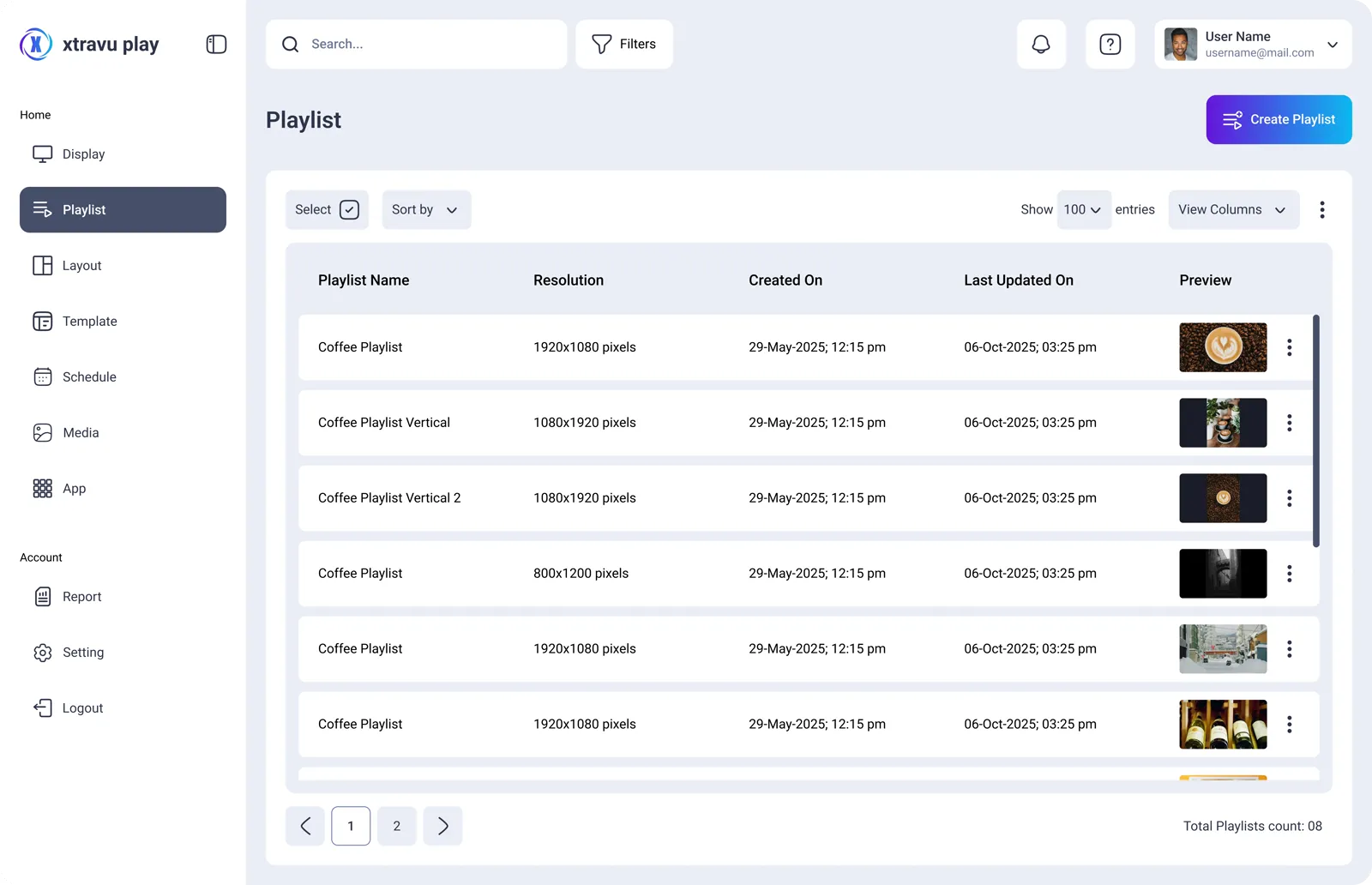1372x885 pixels.
Task: Open the Media library
Action: (123, 433)
